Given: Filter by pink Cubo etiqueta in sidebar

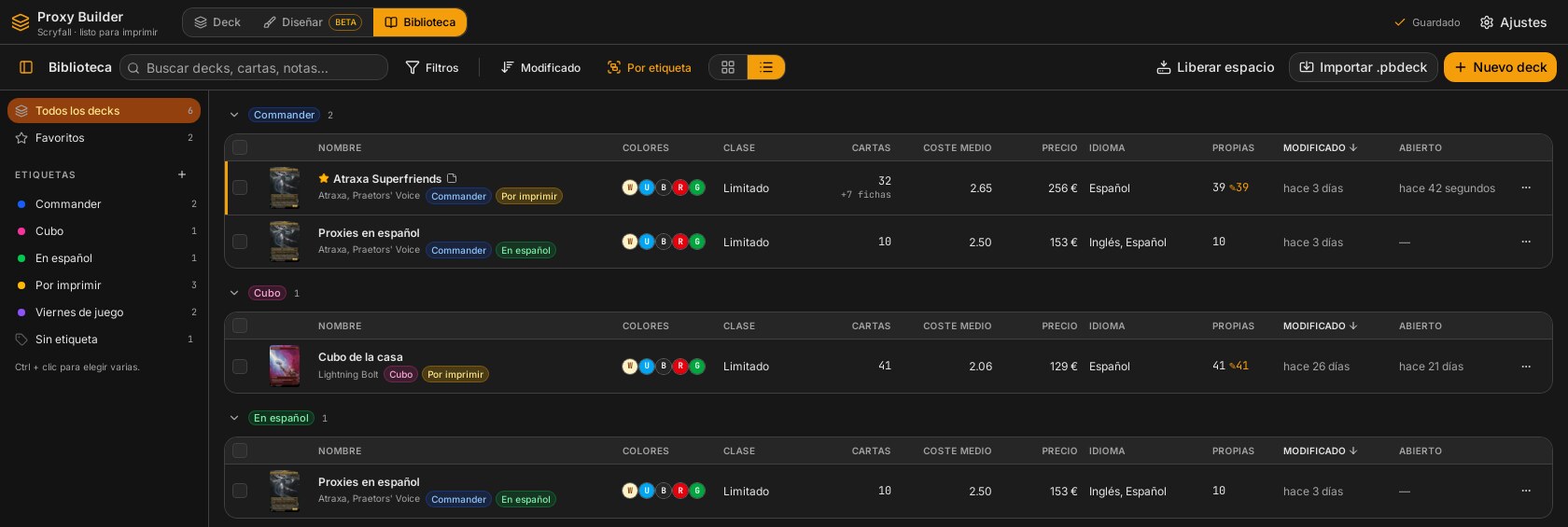Looking at the screenshot, I should 104,231.
